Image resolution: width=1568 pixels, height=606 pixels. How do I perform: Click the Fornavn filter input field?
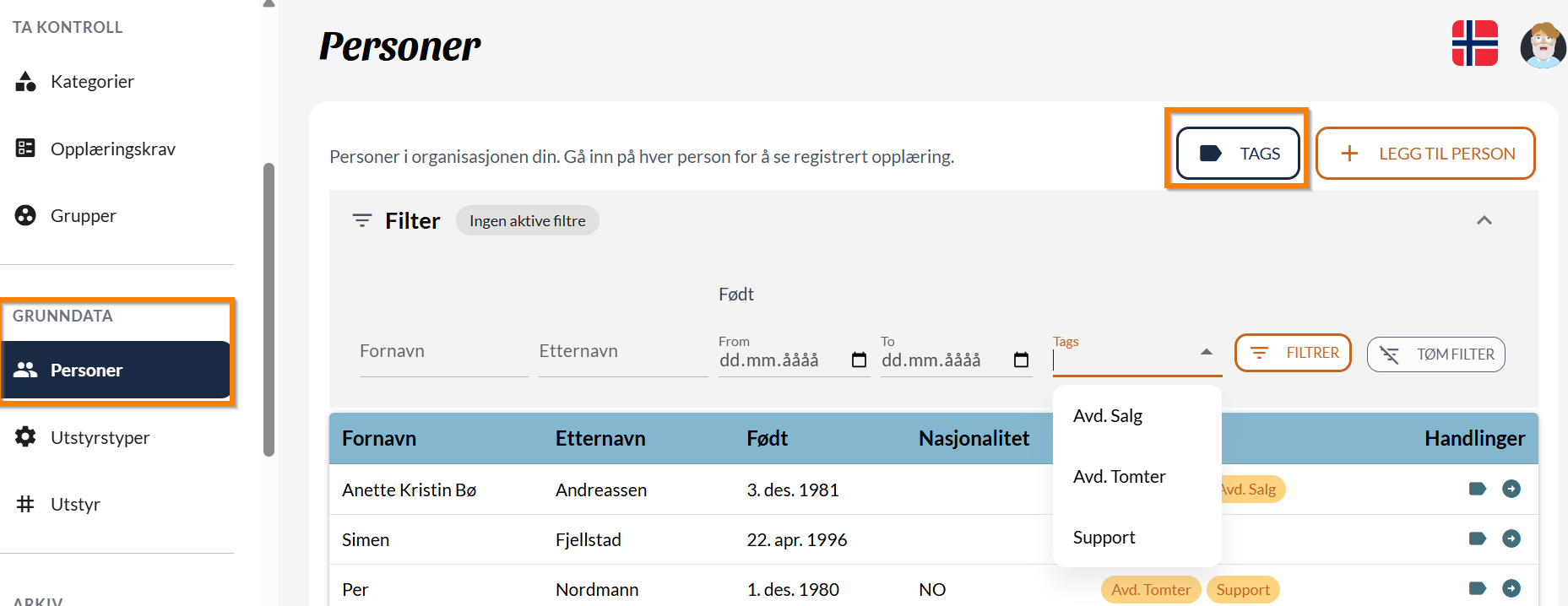pos(442,352)
